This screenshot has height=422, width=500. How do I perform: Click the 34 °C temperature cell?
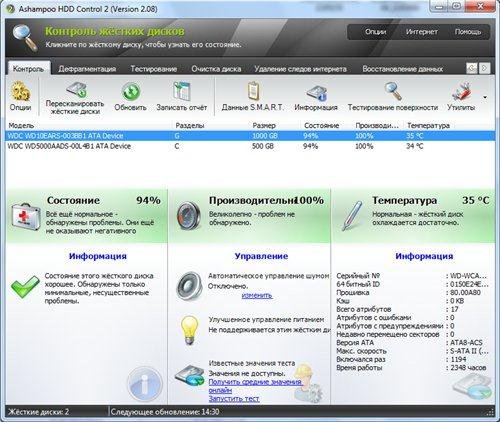click(415, 146)
